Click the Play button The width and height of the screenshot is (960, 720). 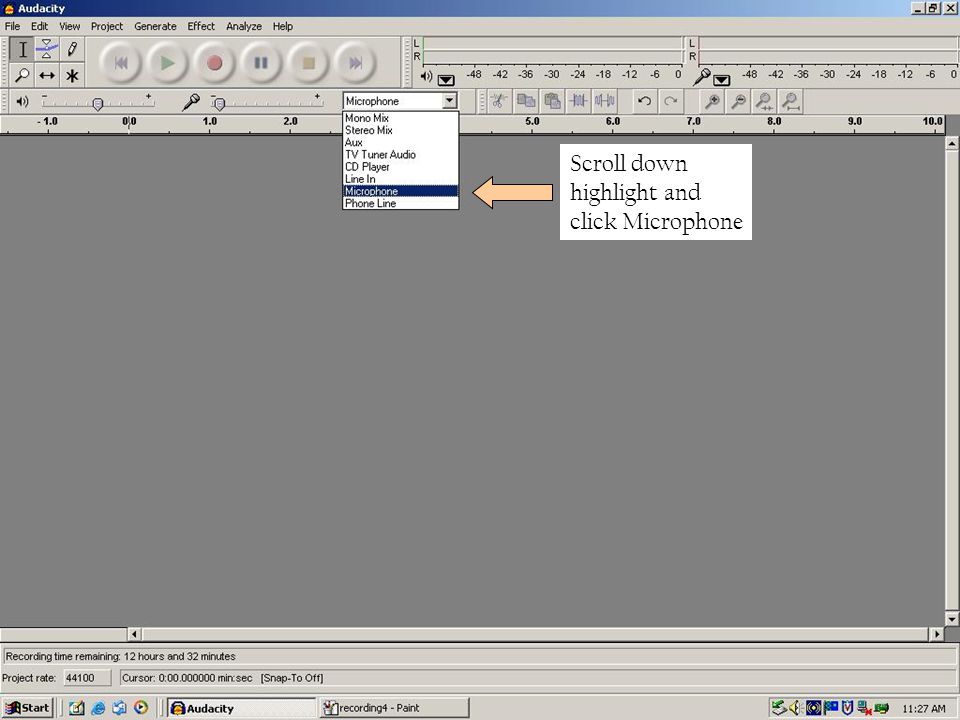[167, 62]
